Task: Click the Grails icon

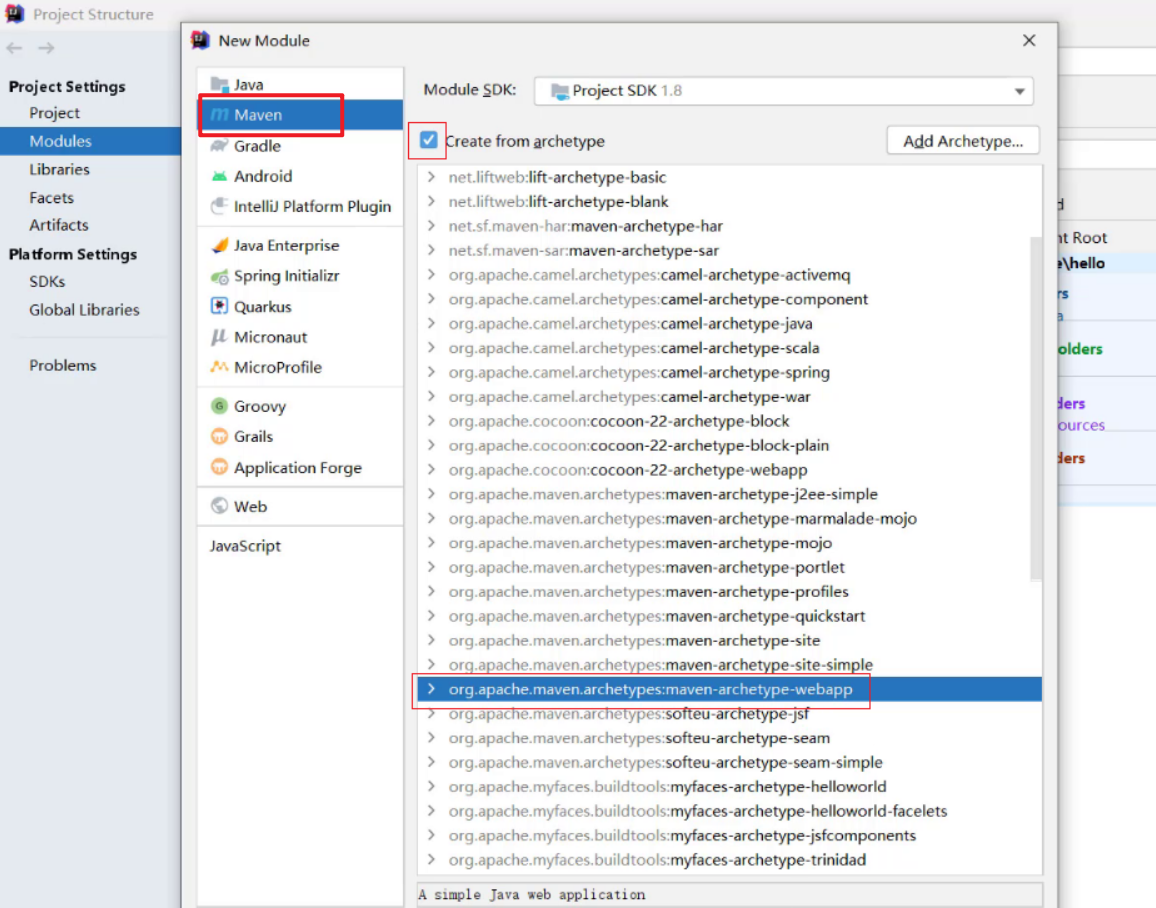Action: (219, 436)
